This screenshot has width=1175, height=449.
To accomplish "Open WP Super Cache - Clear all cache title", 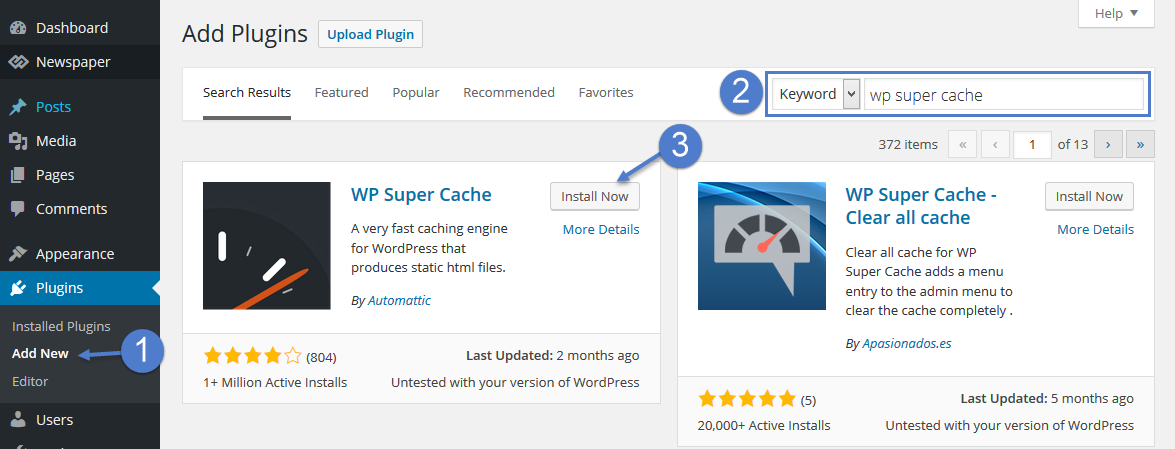I will 921,206.
